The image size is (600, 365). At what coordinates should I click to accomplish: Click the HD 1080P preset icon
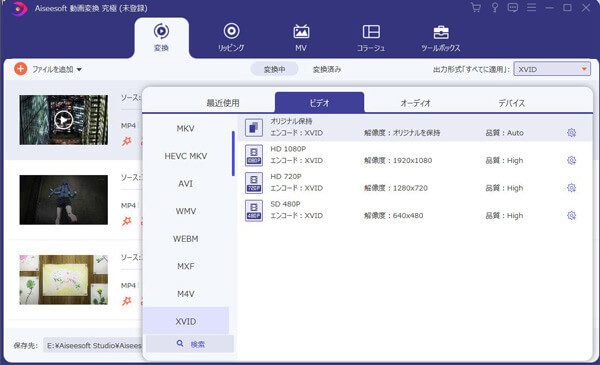[x=254, y=155]
